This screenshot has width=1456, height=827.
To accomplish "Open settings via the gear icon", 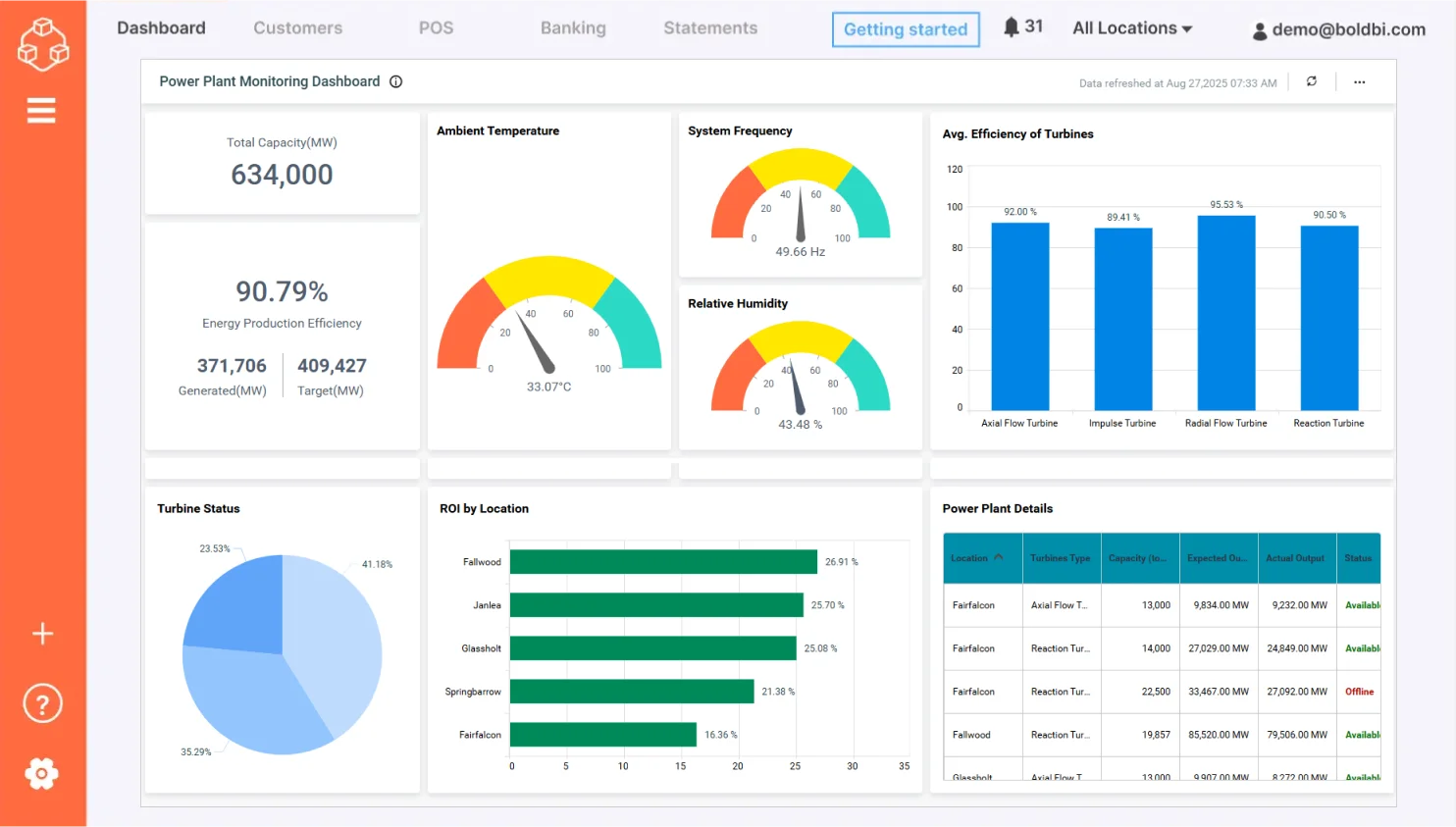I will point(42,773).
